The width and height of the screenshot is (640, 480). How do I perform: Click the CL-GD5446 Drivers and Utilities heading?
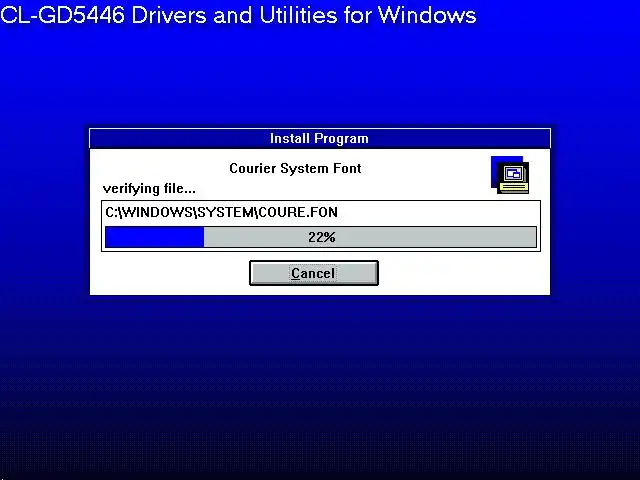238,15
